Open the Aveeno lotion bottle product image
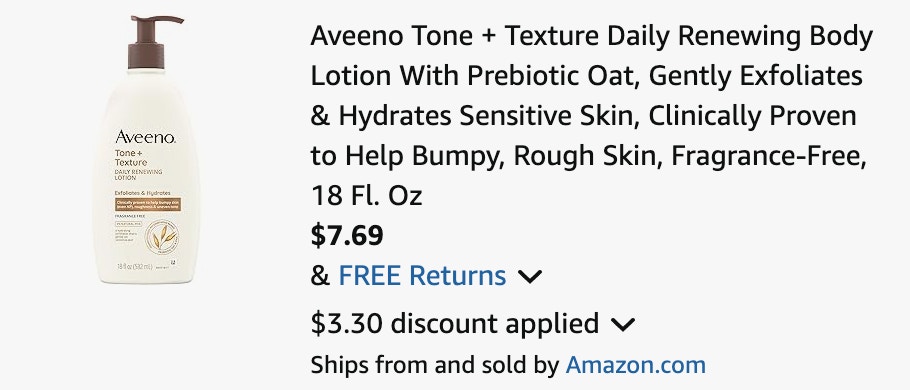Image resolution: width=910 pixels, height=390 pixels. click(x=146, y=150)
